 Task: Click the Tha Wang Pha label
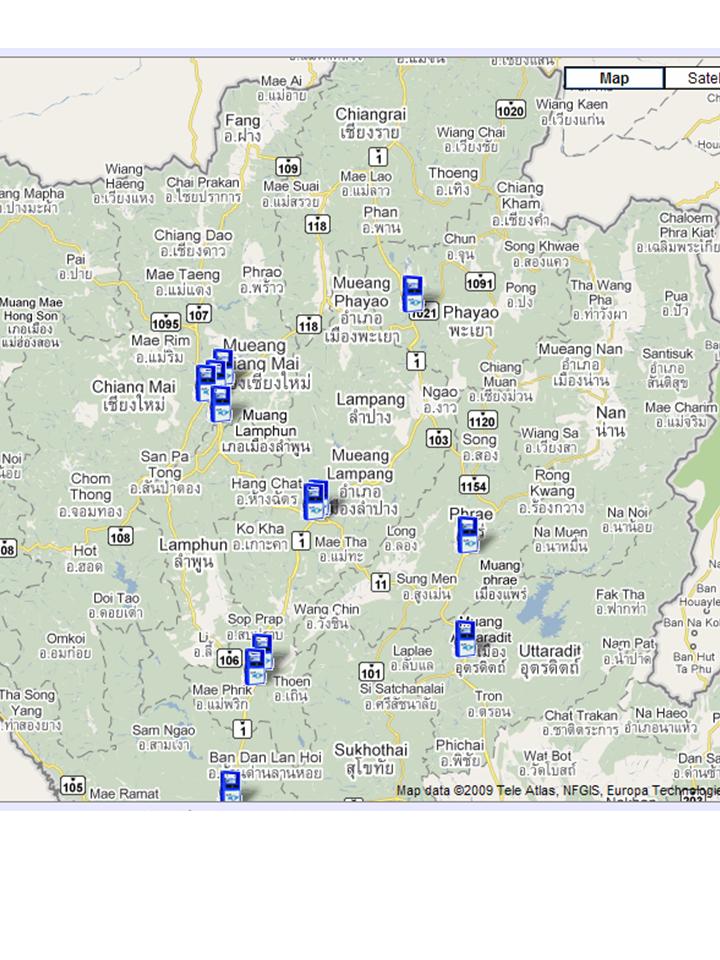[600, 300]
